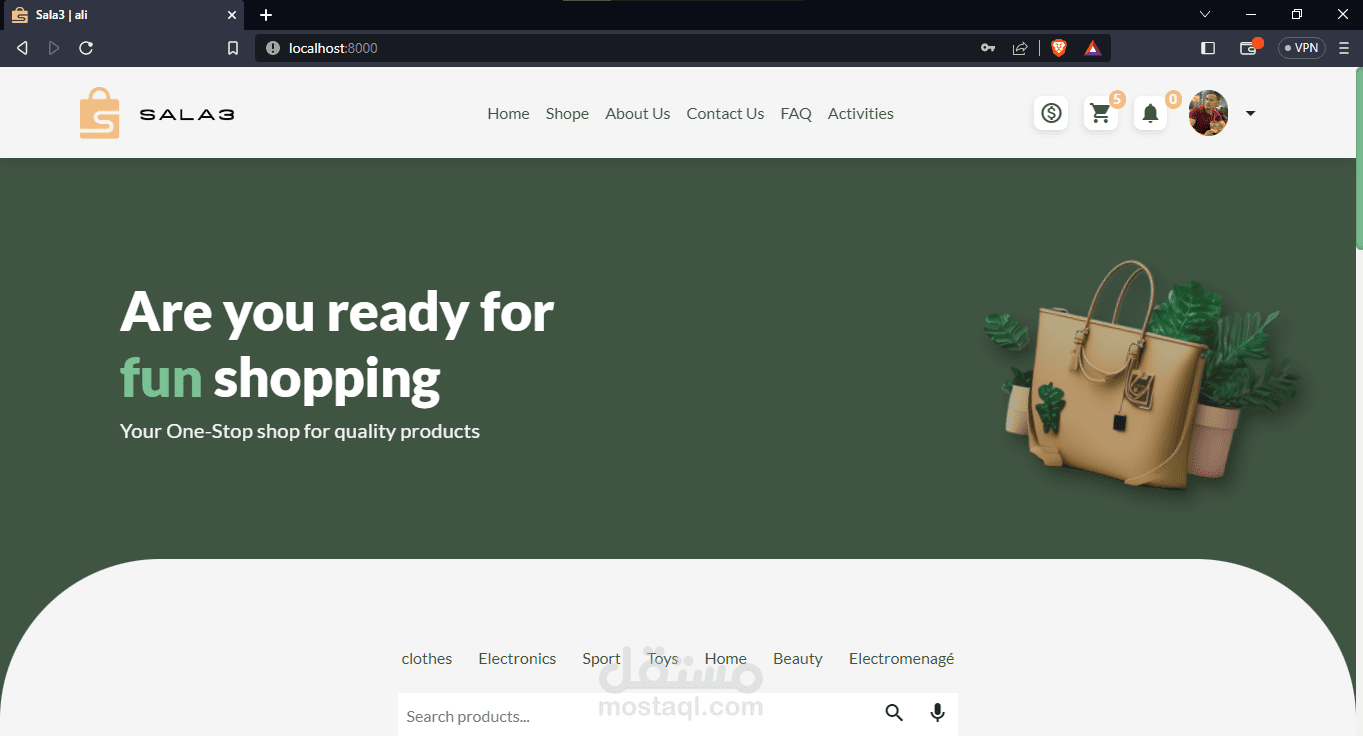Click the Sala3 shopping bag logo
Image resolution: width=1363 pixels, height=736 pixels.
(99, 113)
